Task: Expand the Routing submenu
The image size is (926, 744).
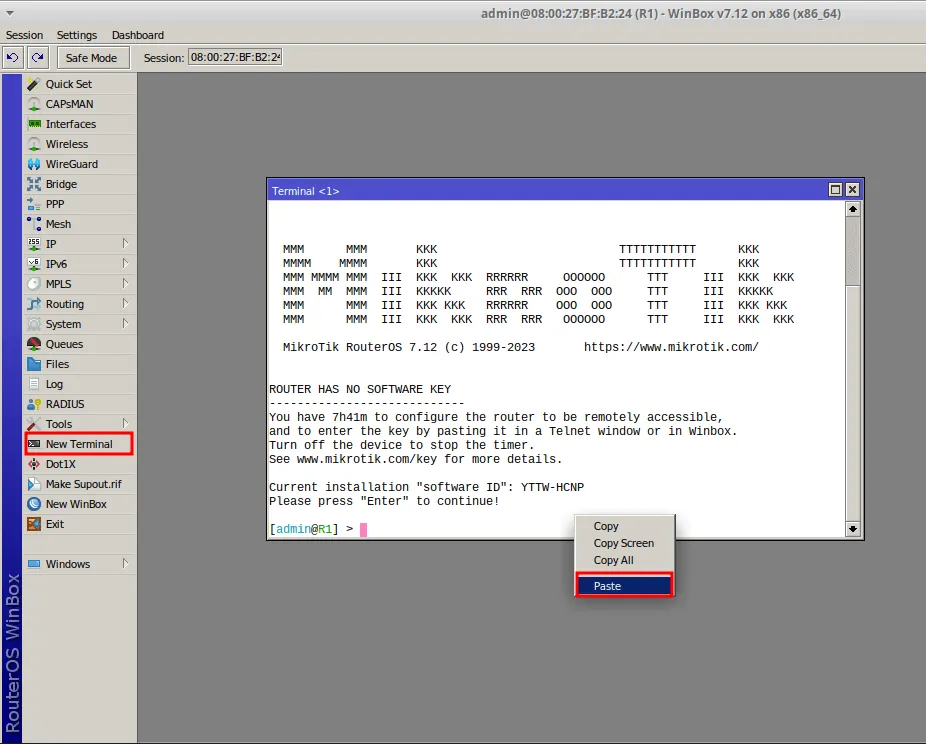Action: point(79,304)
